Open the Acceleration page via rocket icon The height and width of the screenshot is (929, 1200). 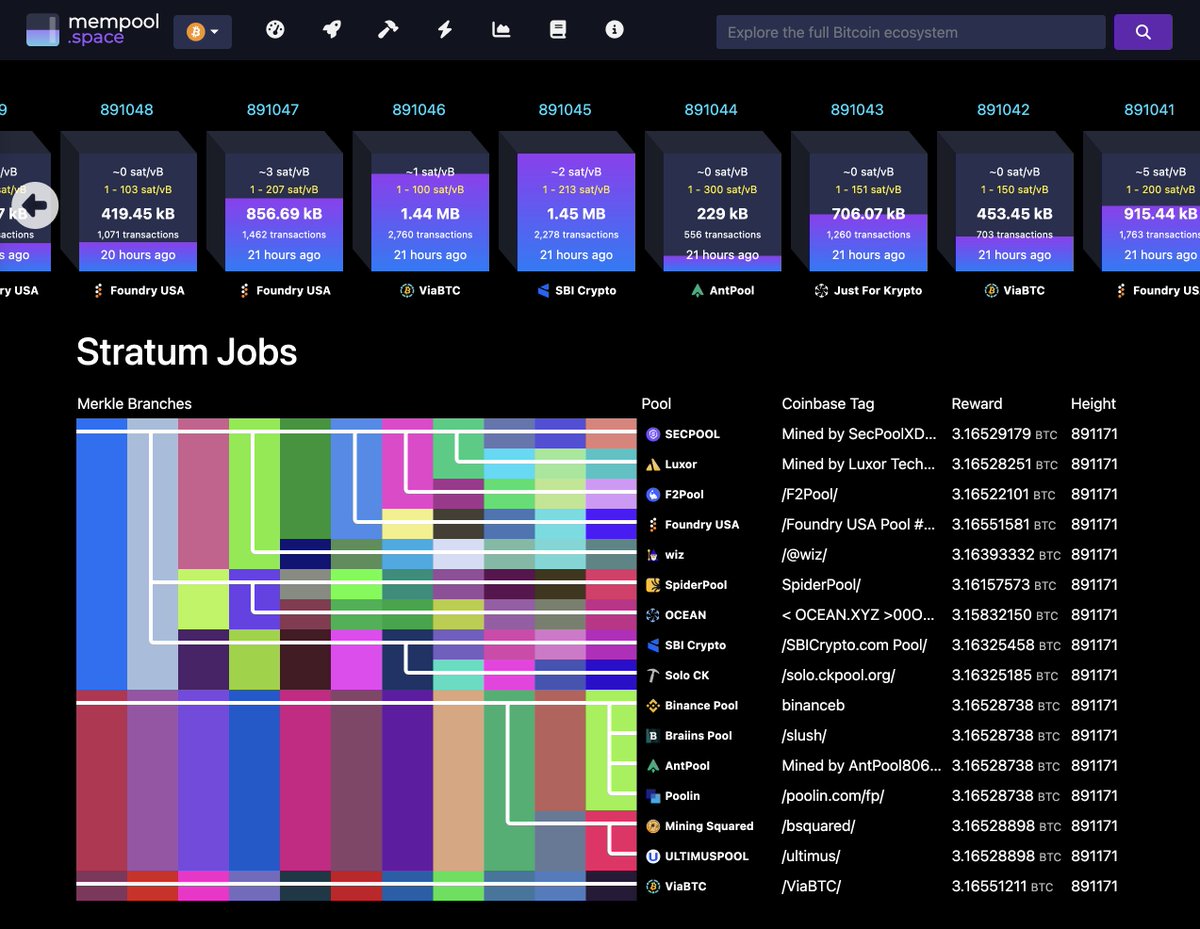click(332, 30)
